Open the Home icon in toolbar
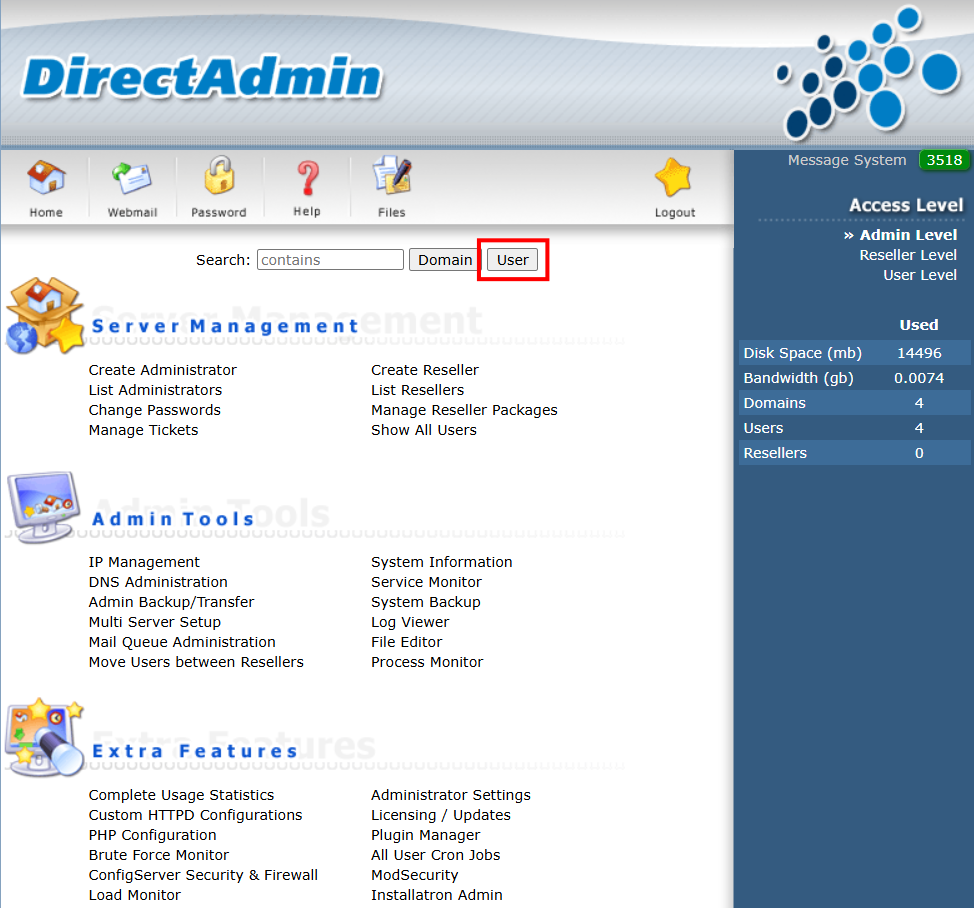Screen dimensions: 974x908 46,178
